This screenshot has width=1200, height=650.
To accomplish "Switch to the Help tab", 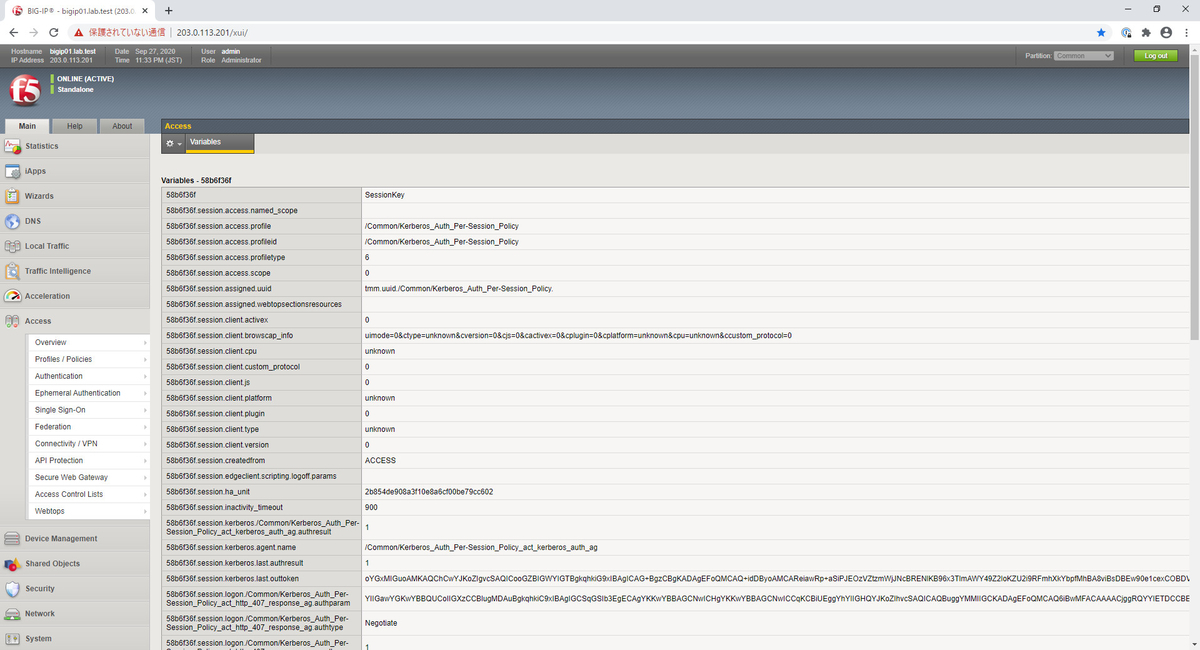I will click(75, 126).
